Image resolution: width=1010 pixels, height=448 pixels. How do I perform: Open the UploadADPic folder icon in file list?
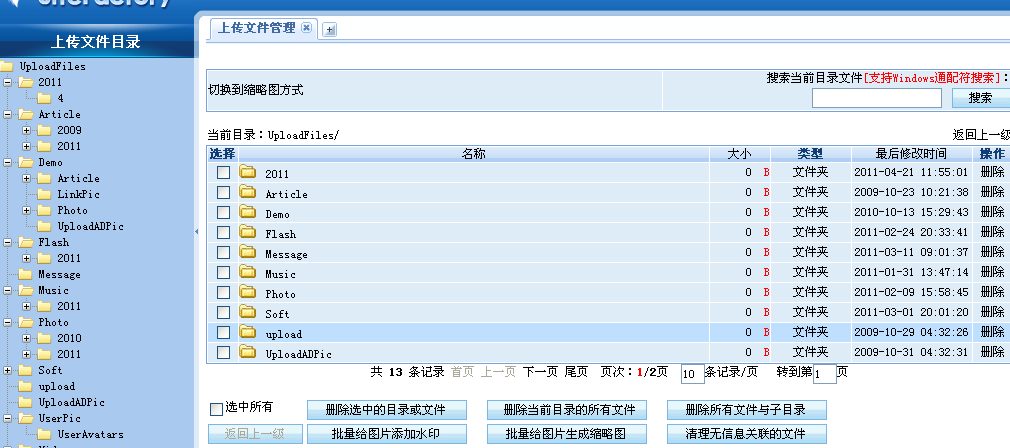[x=247, y=351]
